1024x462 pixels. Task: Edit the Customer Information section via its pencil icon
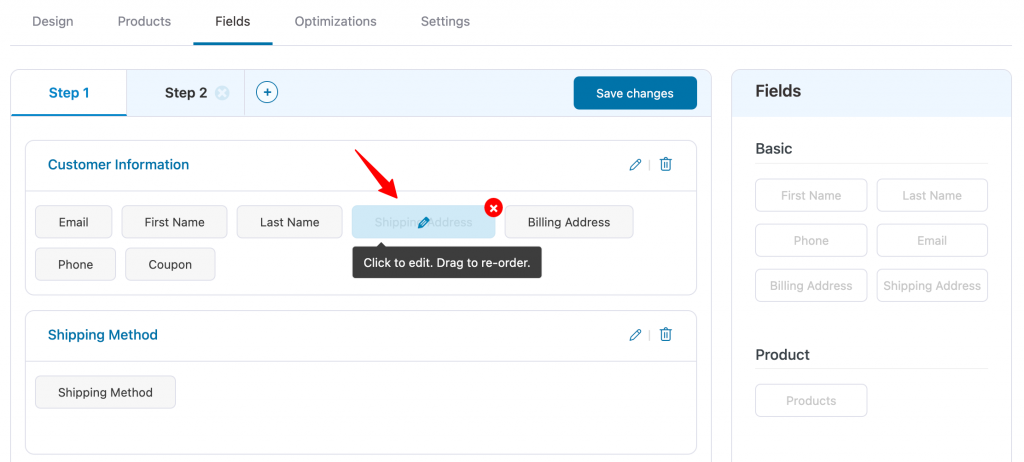[635, 165]
